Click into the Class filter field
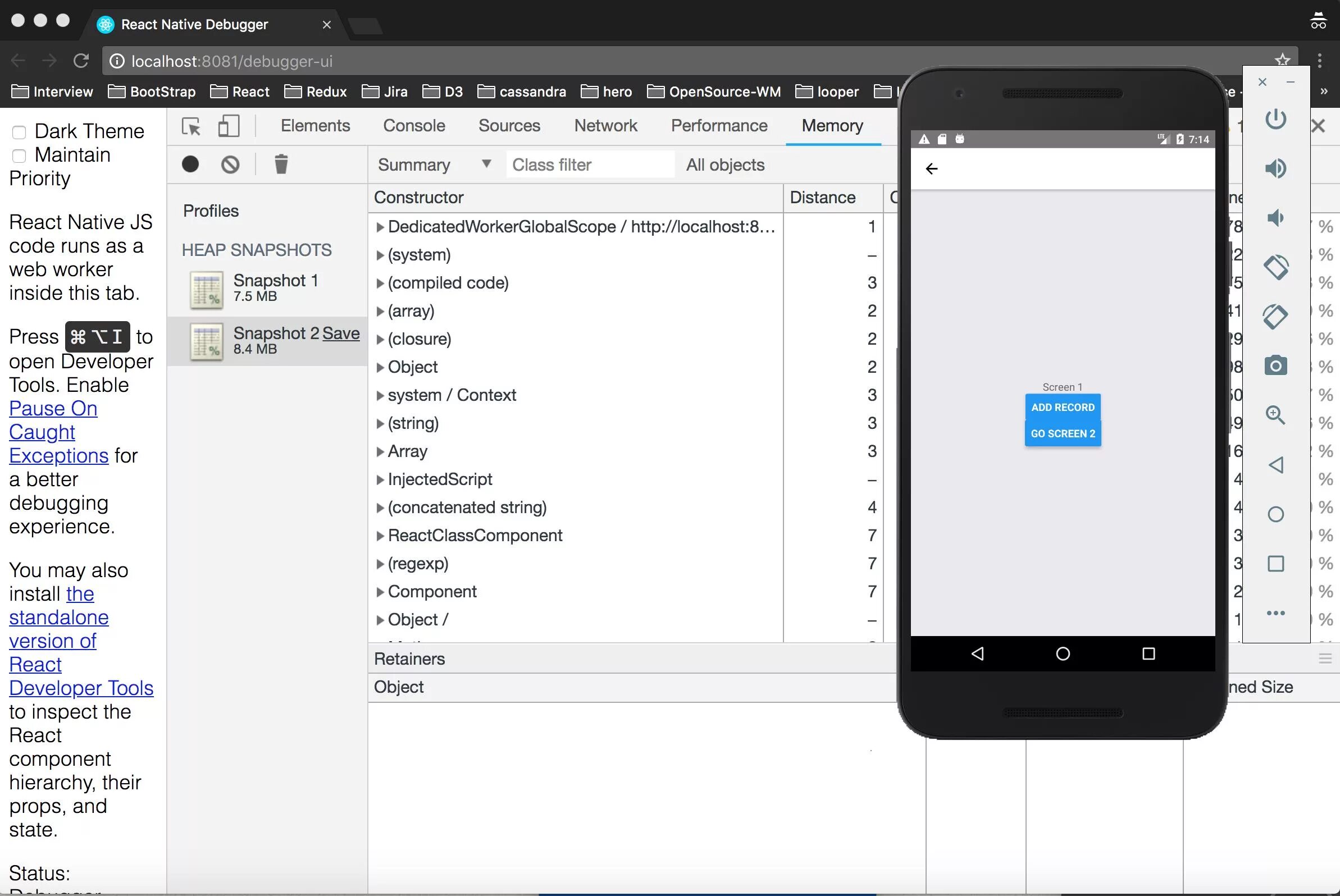Image resolution: width=1340 pixels, height=896 pixels. click(x=589, y=164)
